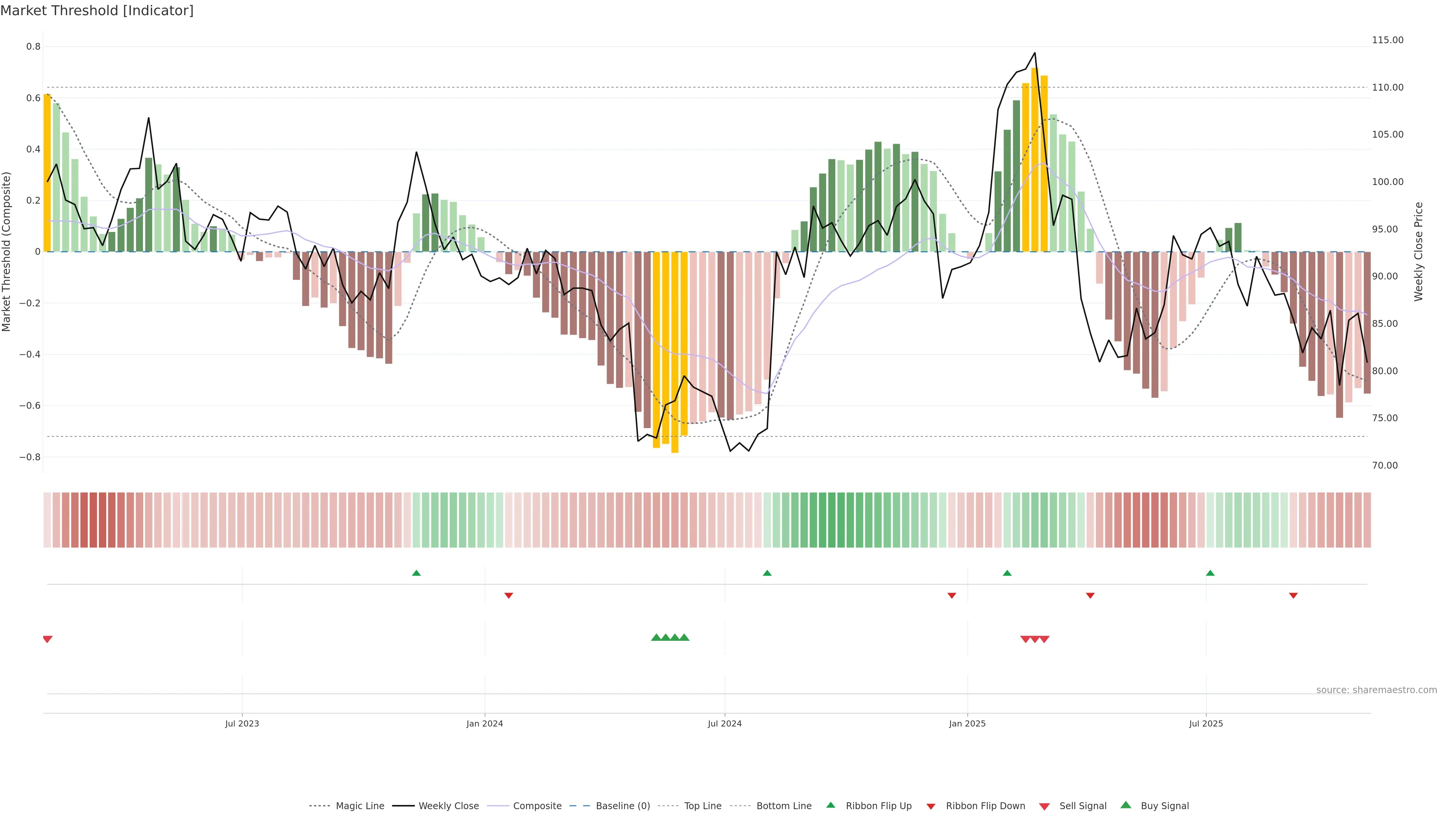Click the Market Threshold [Indicator] title

(97, 11)
